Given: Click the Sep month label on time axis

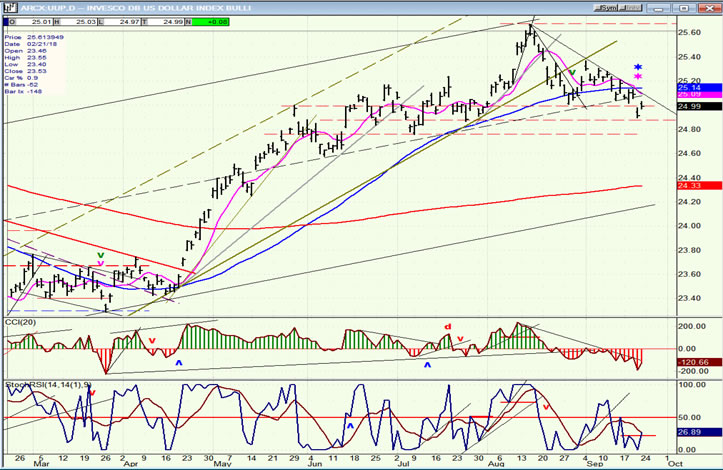Looking at the screenshot, I should tap(594, 464).
